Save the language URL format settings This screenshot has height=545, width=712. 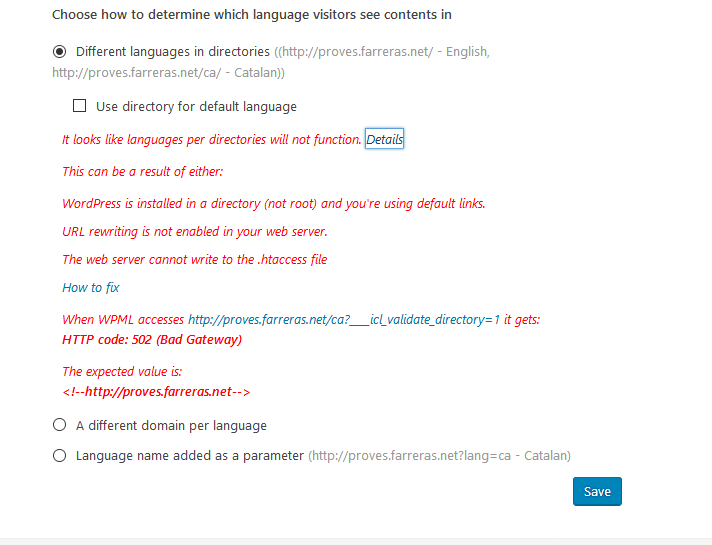(597, 491)
